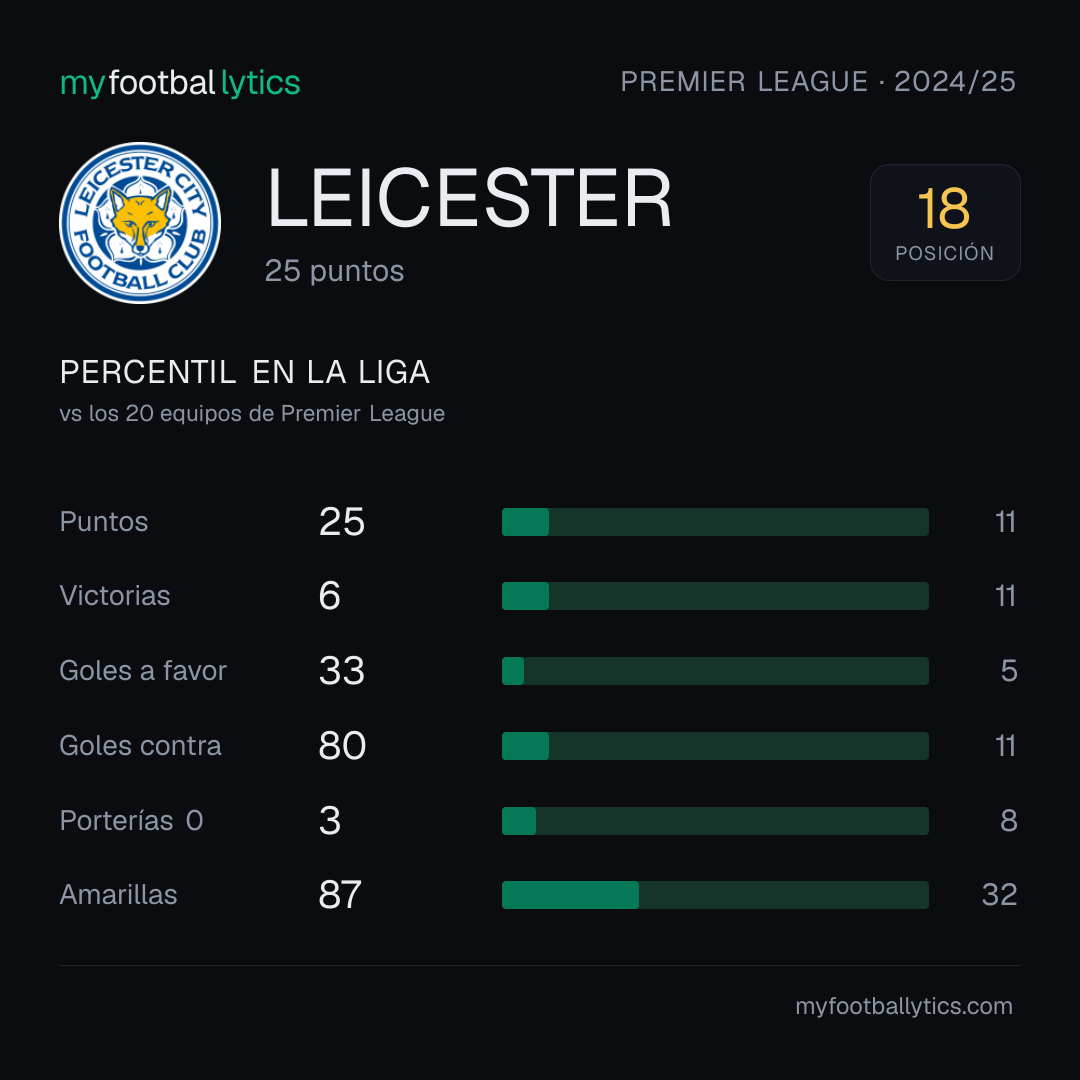1080x1080 pixels.
Task: Click the Goles contra value 80
Action: [x=342, y=746]
